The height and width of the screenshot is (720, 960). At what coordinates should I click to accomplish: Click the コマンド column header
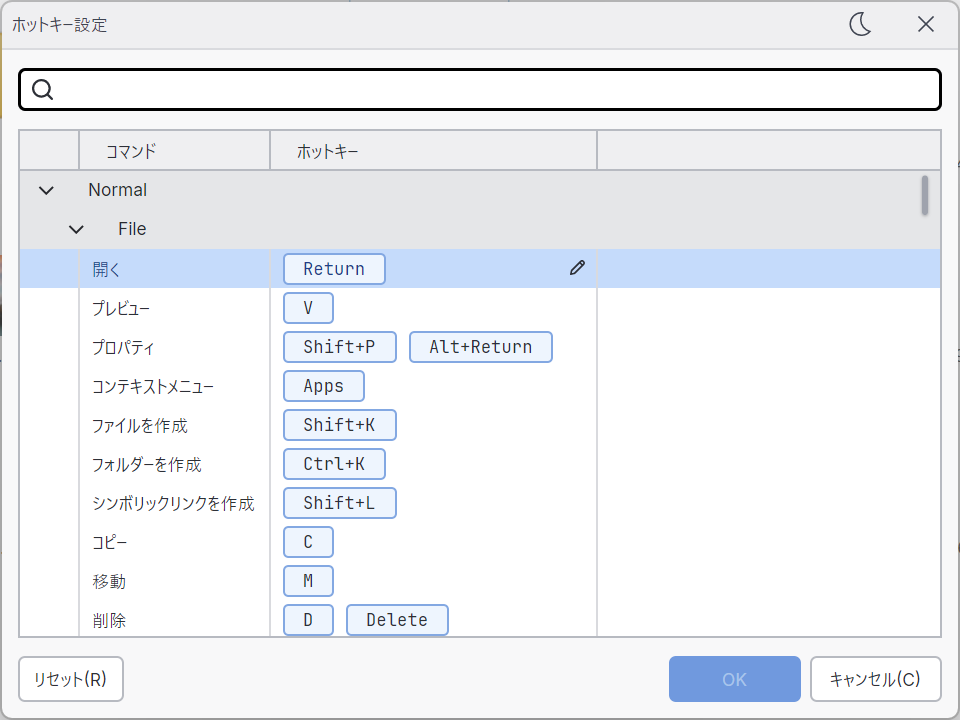pos(131,152)
